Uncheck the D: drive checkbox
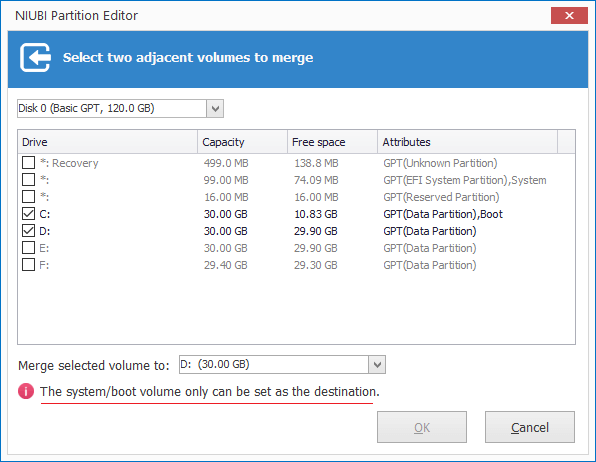Viewport: 596px width, 462px height. 29,231
